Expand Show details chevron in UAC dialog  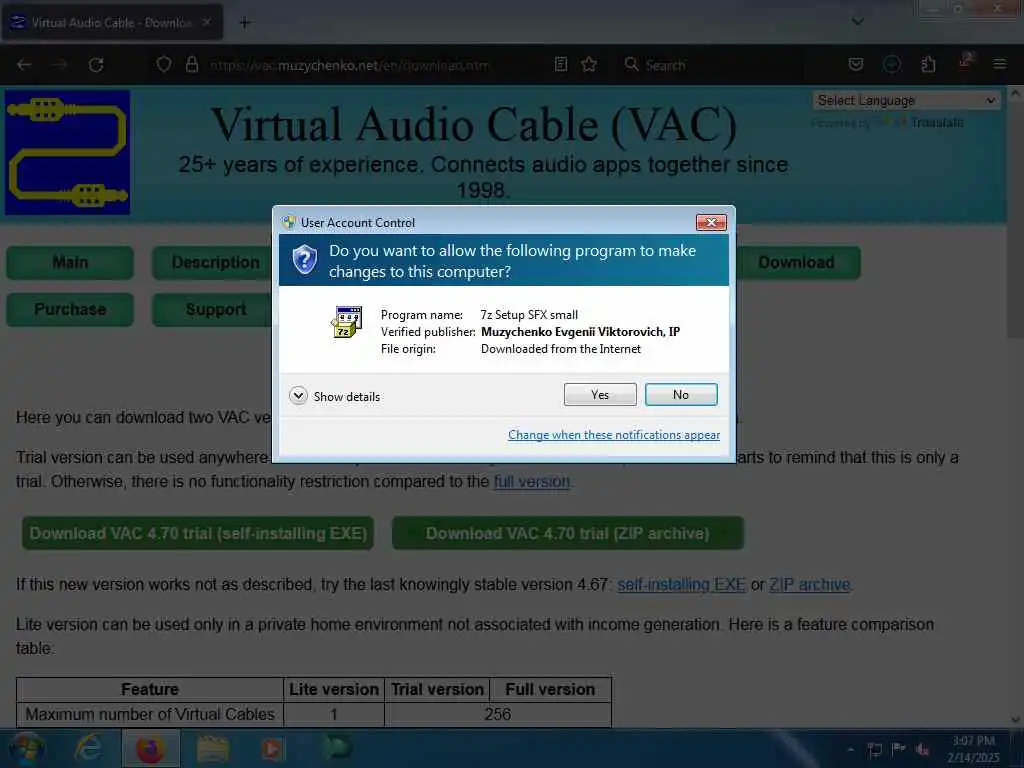click(298, 396)
